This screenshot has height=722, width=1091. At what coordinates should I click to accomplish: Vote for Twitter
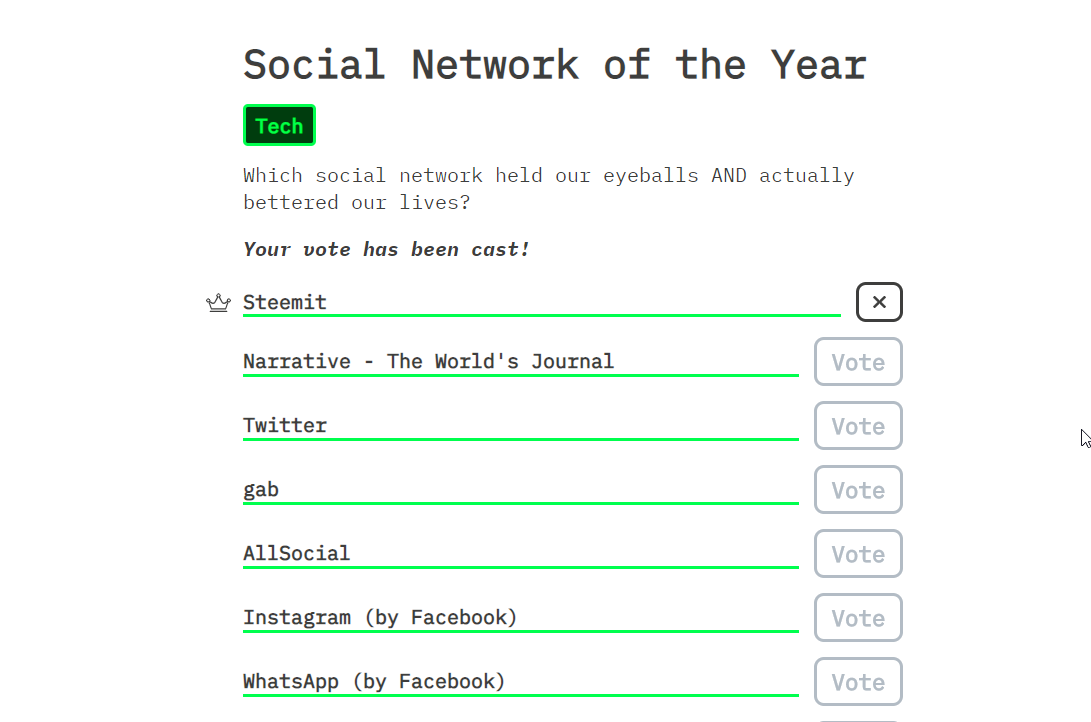(x=858, y=426)
